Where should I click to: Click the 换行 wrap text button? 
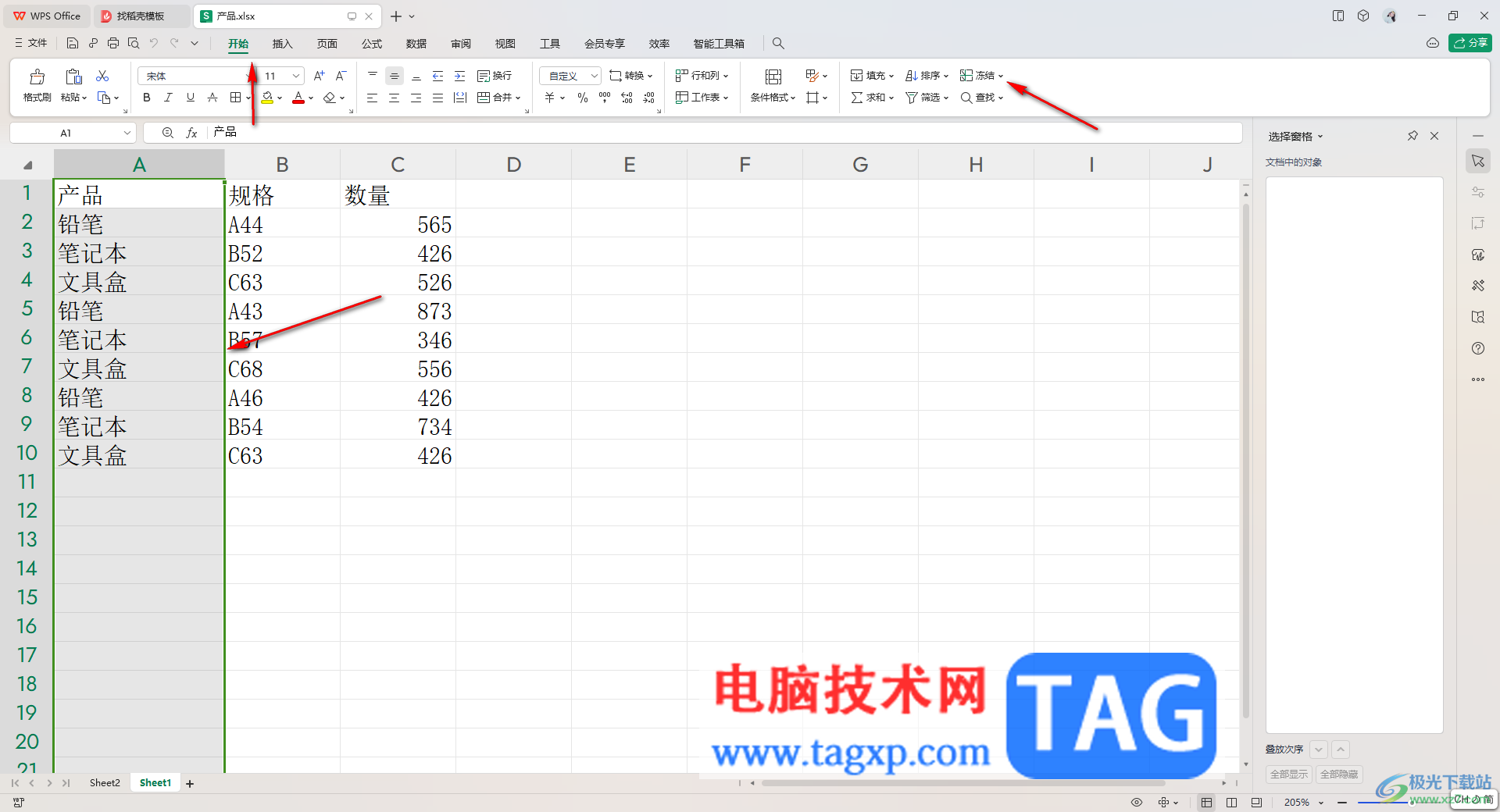tap(495, 76)
